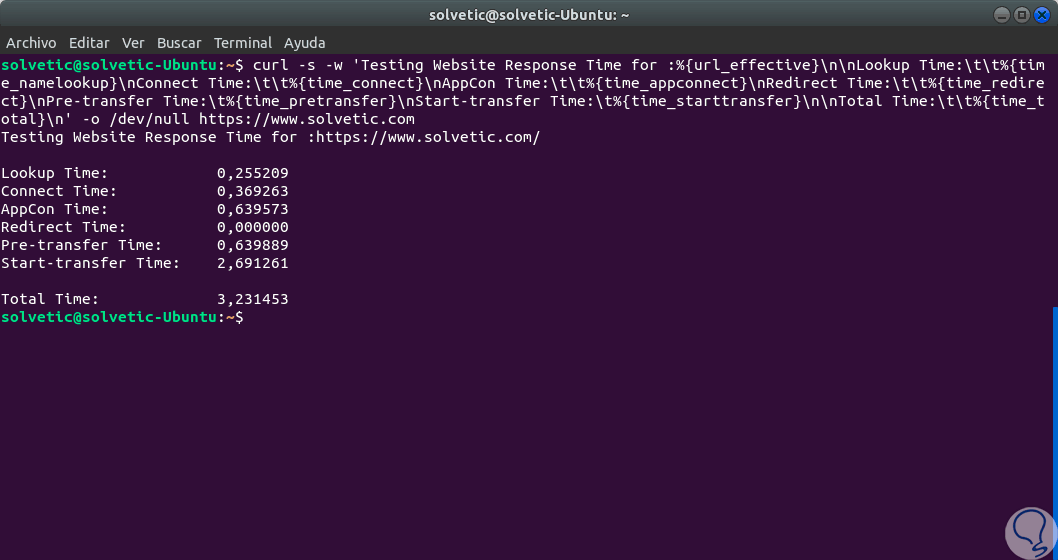Click the window title solvetic@solvetic-Ubuntu
Screen dimensions: 1058x560
click(528, 15)
